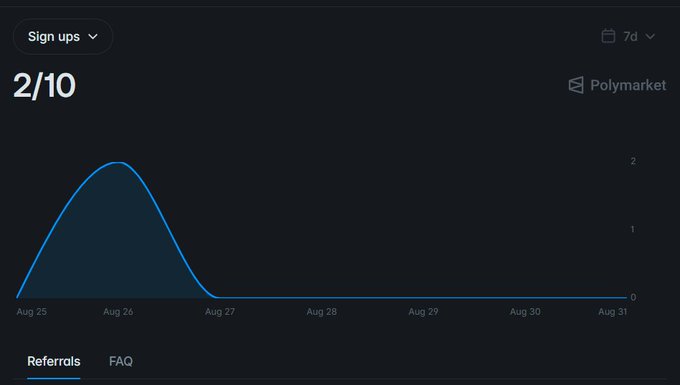Viewport: 680px width, 385px height.
Task: Switch to the Referrals tab
Action: click(x=54, y=362)
